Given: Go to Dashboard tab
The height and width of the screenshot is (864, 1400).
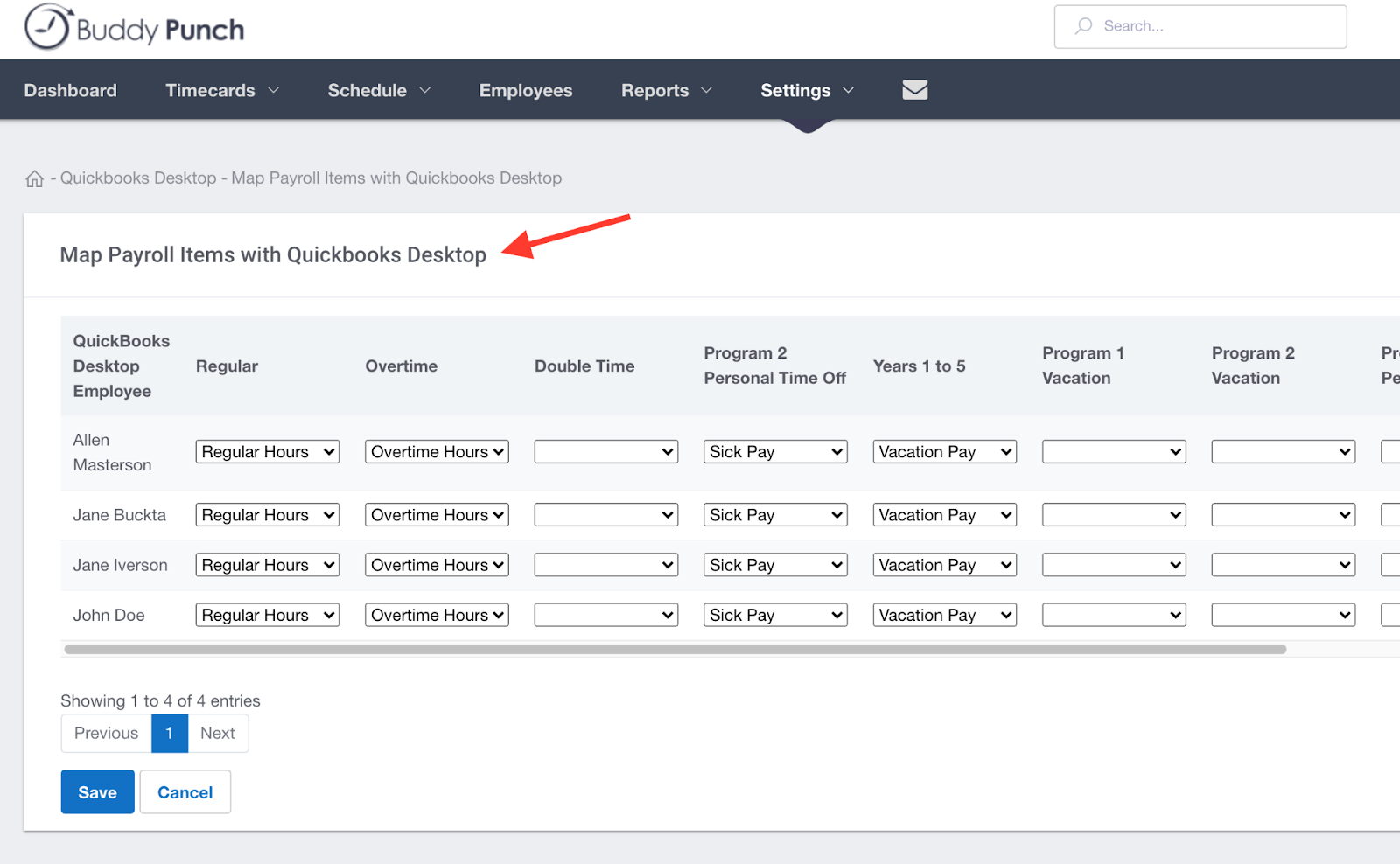Looking at the screenshot, I should [x=70, y=90].
